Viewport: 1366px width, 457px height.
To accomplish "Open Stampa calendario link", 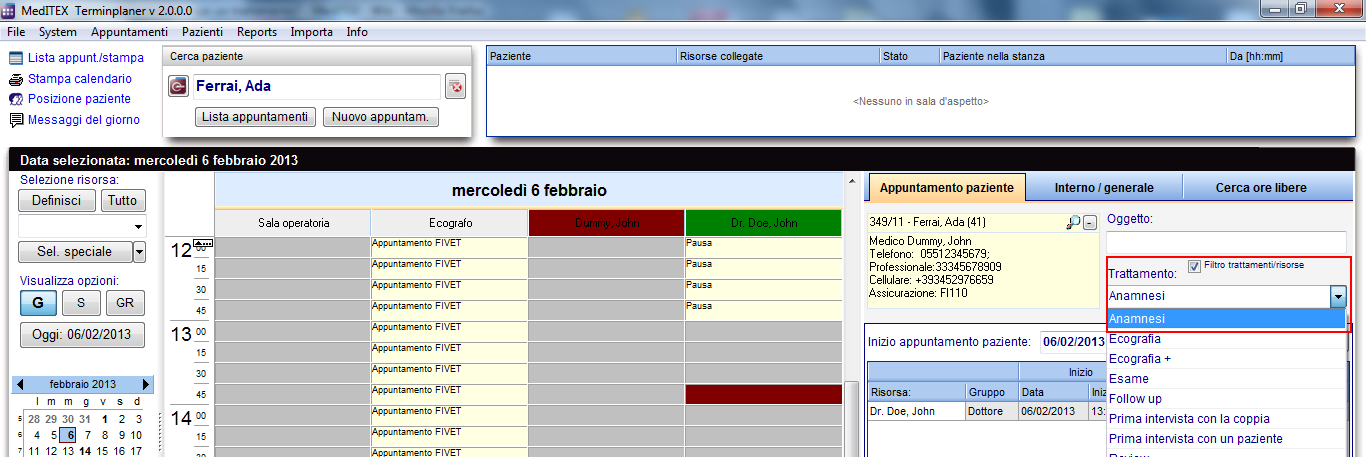I will tap(79, 79).
